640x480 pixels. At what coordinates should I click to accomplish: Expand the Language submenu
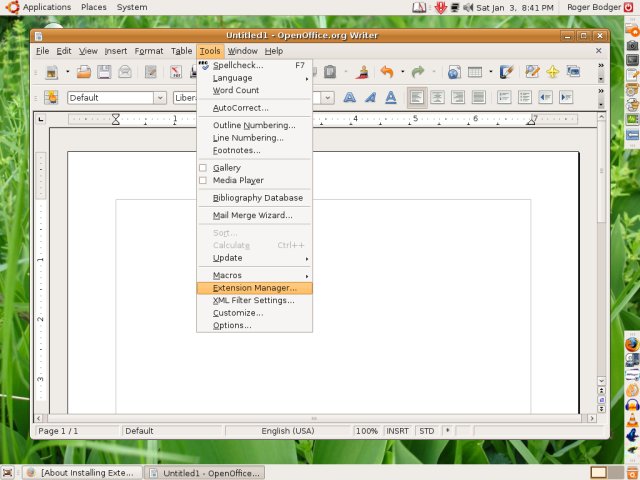click(x=254, y=78)
